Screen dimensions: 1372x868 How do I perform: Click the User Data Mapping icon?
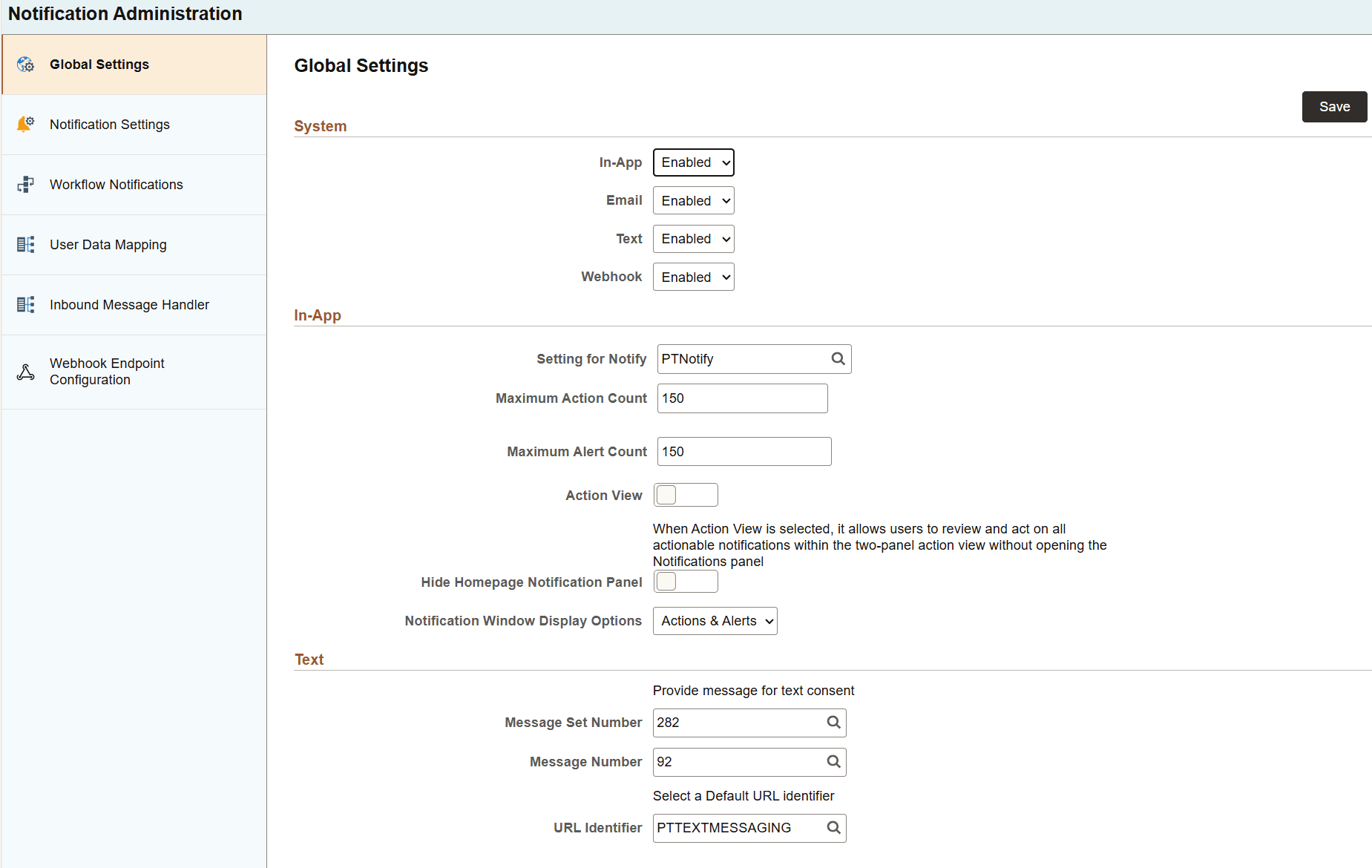point(25,244)
